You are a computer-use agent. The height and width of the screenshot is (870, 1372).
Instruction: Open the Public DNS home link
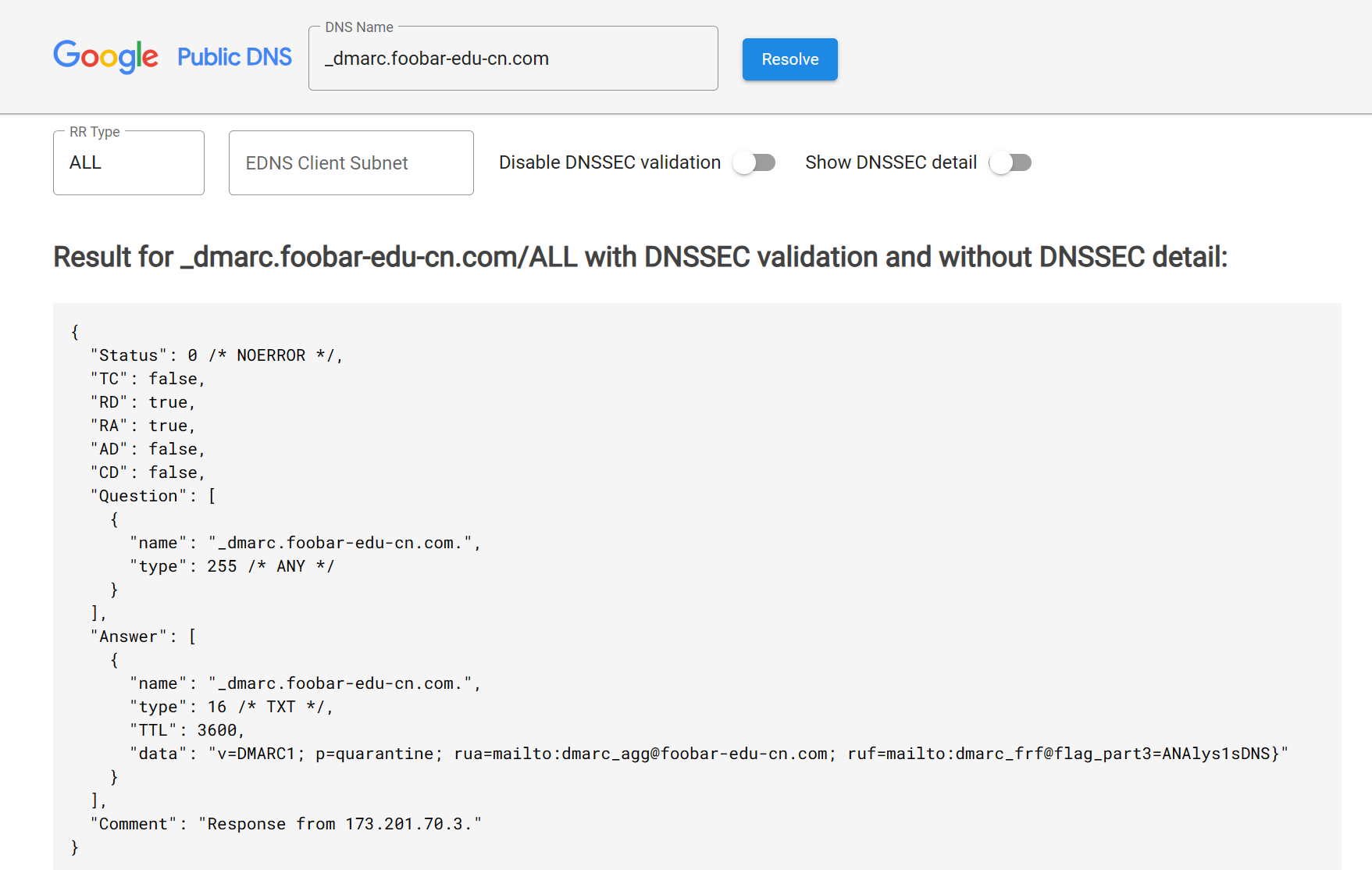pos(234,57)
